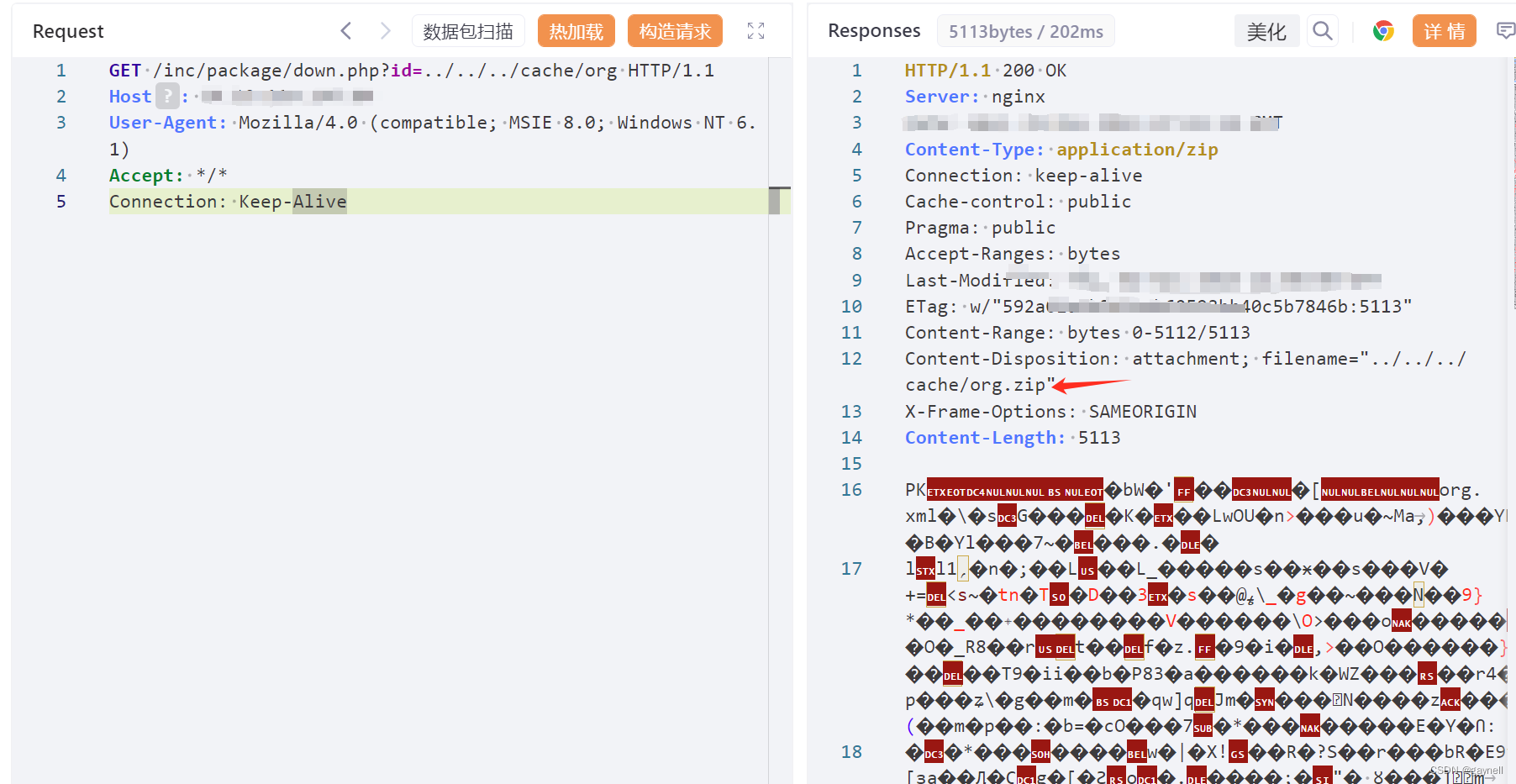The height and width of the screenshot is (784, 1516).
Task: Click the Request panel title
Action: [x=68, y=31]
